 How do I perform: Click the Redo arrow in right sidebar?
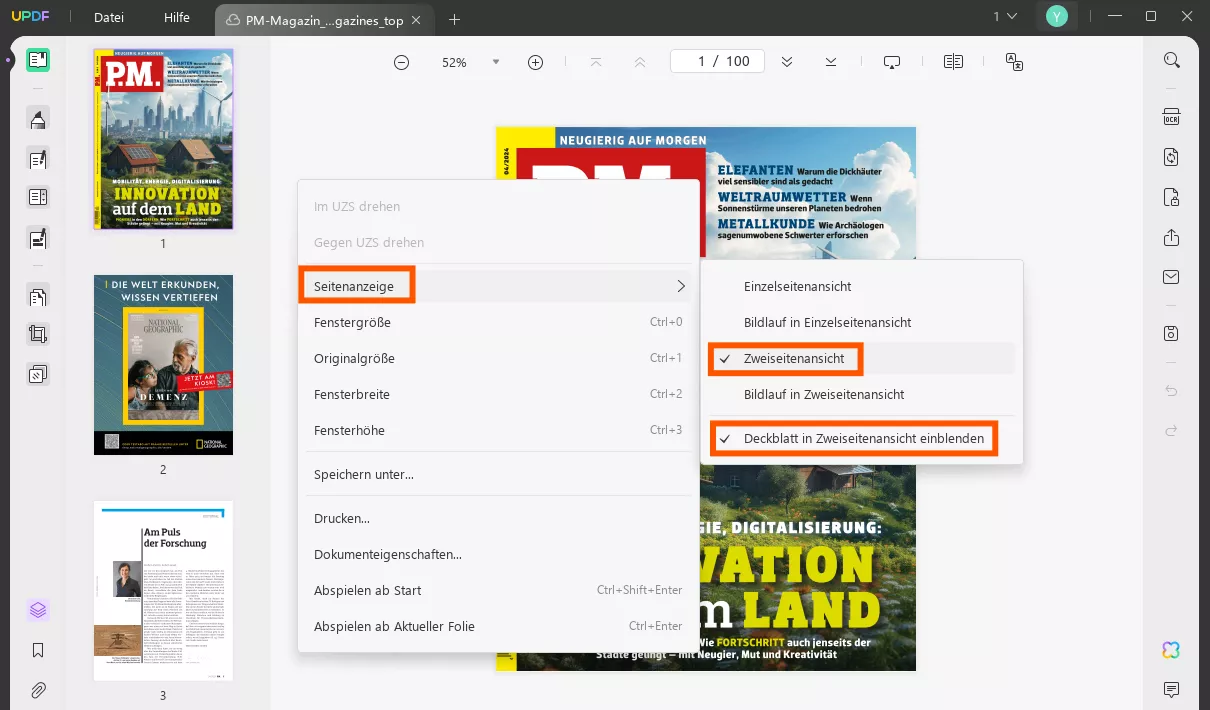pos(1171,430)
